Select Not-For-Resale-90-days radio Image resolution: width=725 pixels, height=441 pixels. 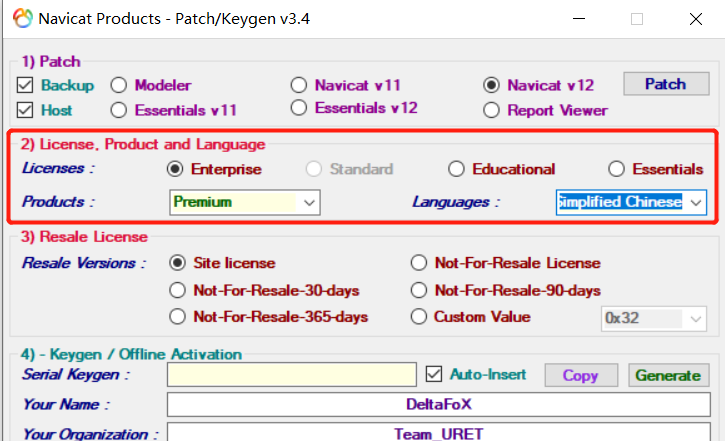coord(419,290)
